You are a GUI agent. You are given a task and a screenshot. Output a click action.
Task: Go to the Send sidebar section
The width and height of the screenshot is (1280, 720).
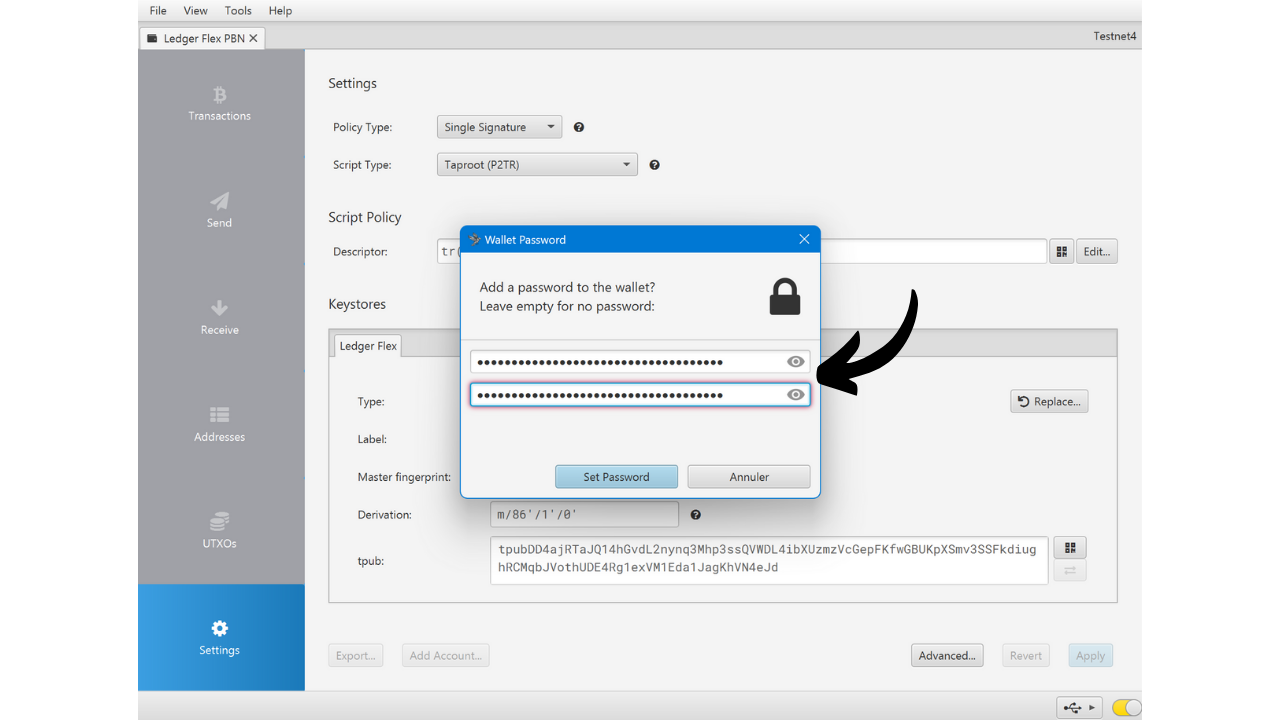(x=220, y=210)
